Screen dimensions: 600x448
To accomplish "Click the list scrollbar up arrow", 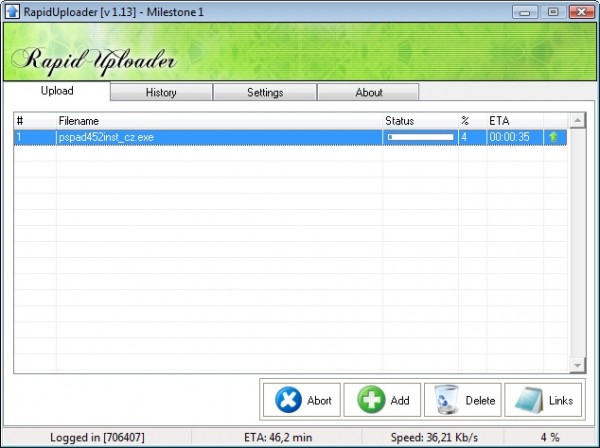I will (577, 121).
